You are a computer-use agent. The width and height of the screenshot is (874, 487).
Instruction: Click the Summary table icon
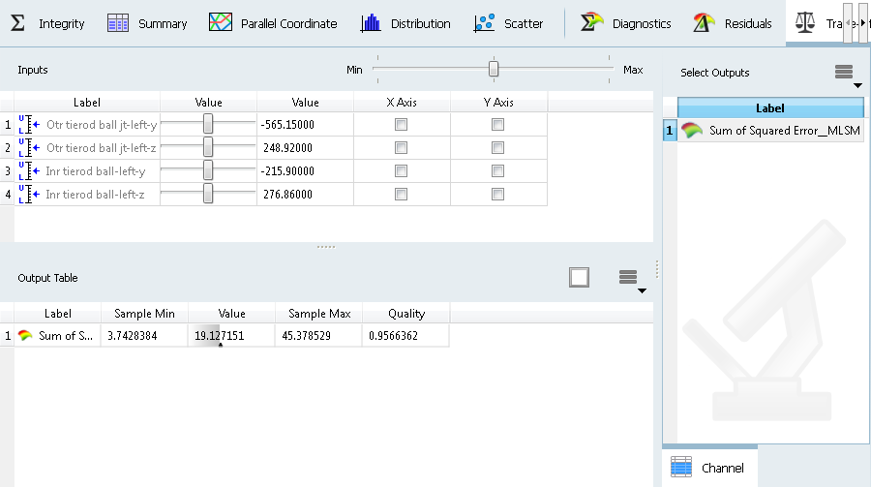[118, 23]
